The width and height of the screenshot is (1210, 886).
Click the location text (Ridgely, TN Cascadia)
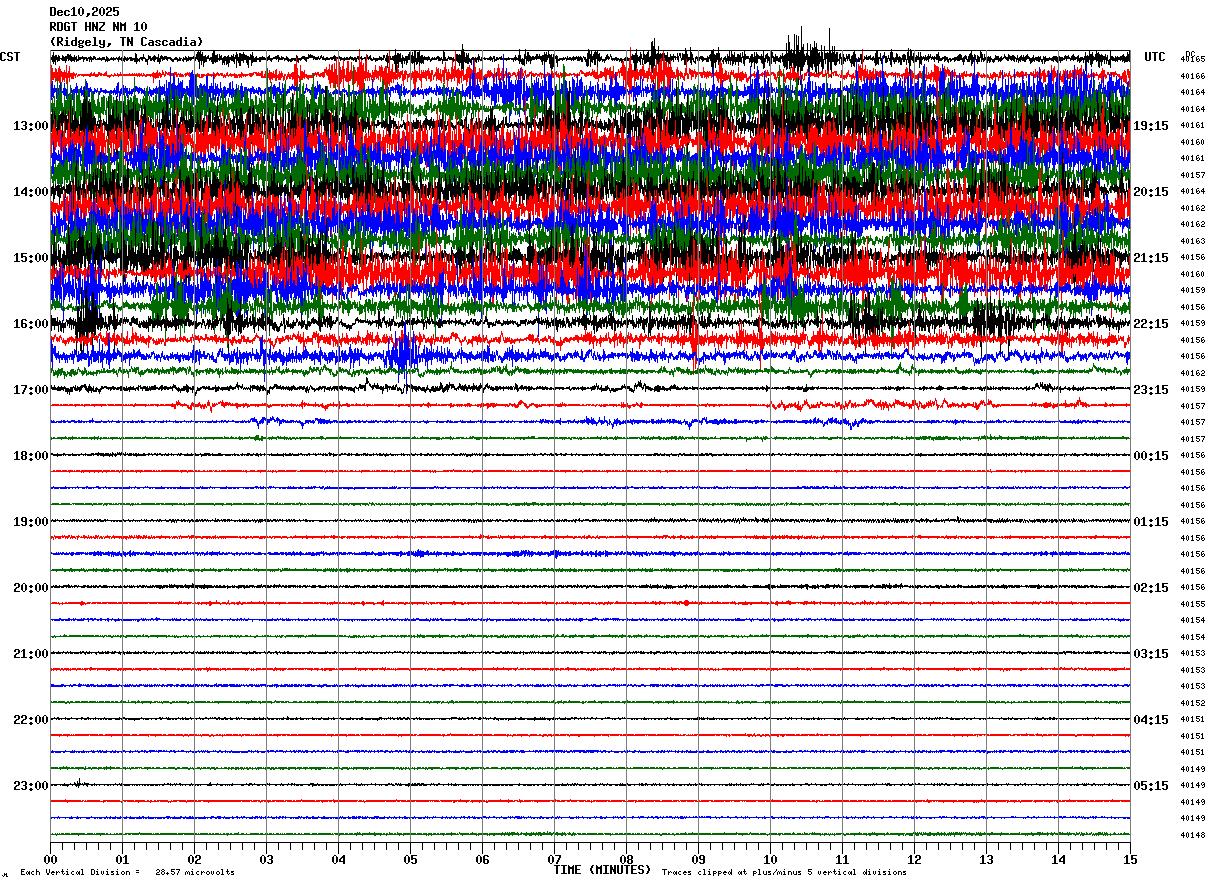click(x=126, y=42)
